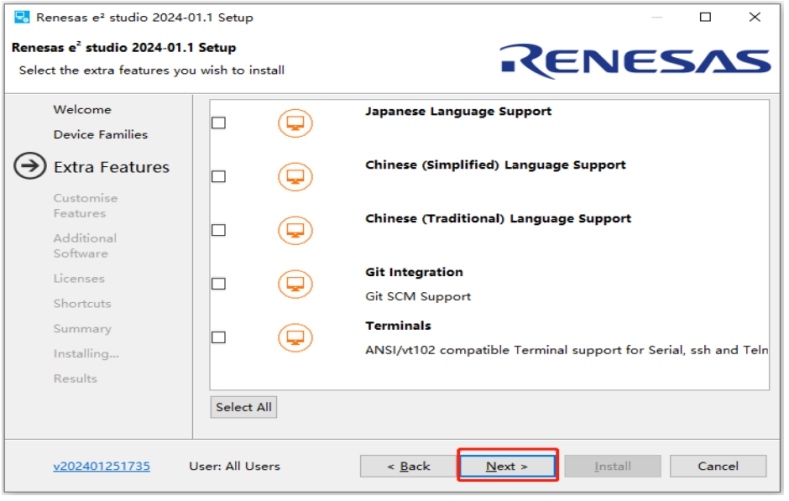Screen dimensions: 789x501
Task: Open the v202401251735 version link
Action: tap(102, 466)
